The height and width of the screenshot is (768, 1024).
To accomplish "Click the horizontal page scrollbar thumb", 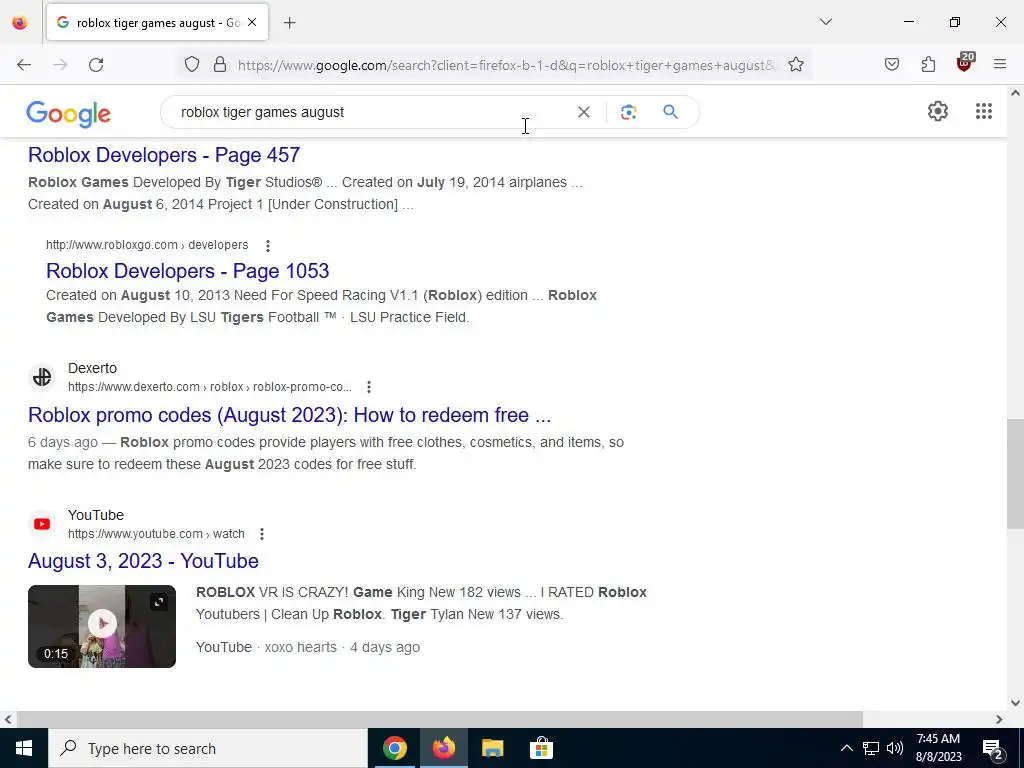I will 440,719.
